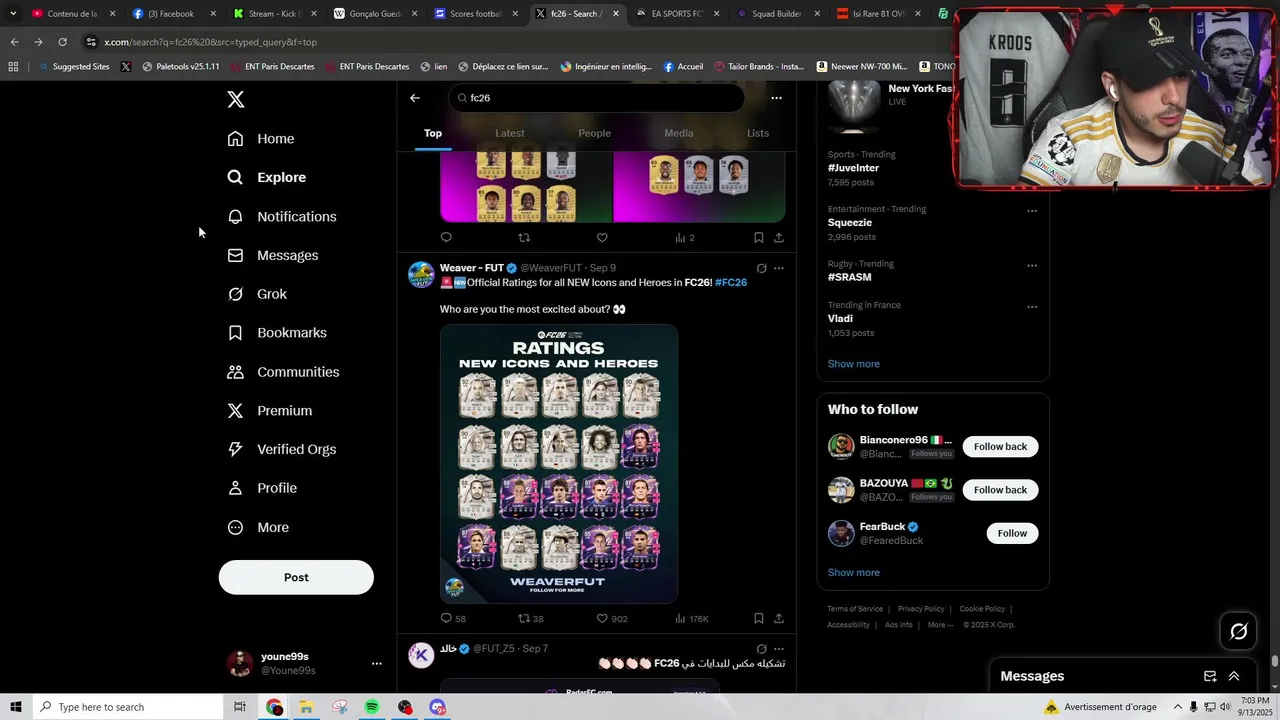Like the post with 2 views
1280x720 pixels.
point(602,238)
